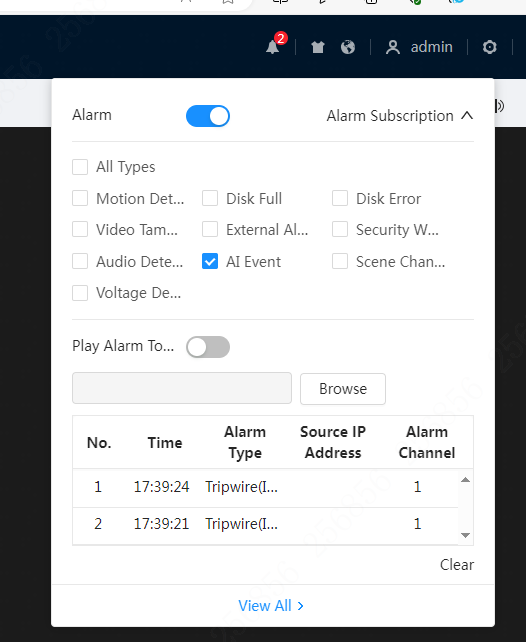This screenshot has width=526, height=642.
Task: Uncheck the AI Event checkbox
Action: tap(210, 261)
